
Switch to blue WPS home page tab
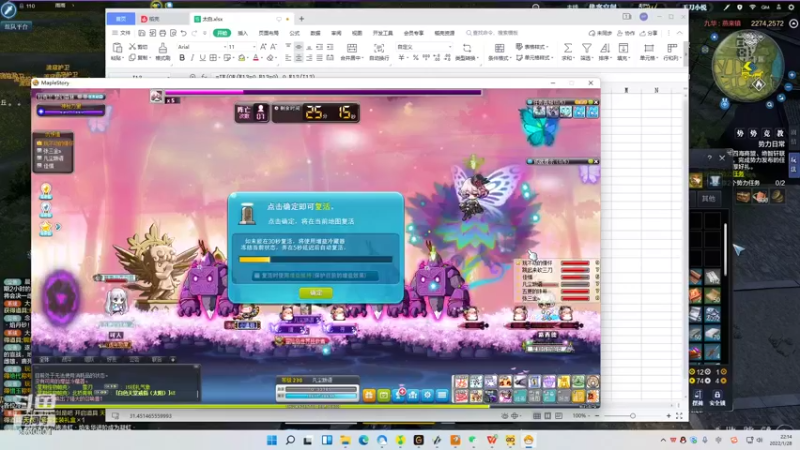121,19
